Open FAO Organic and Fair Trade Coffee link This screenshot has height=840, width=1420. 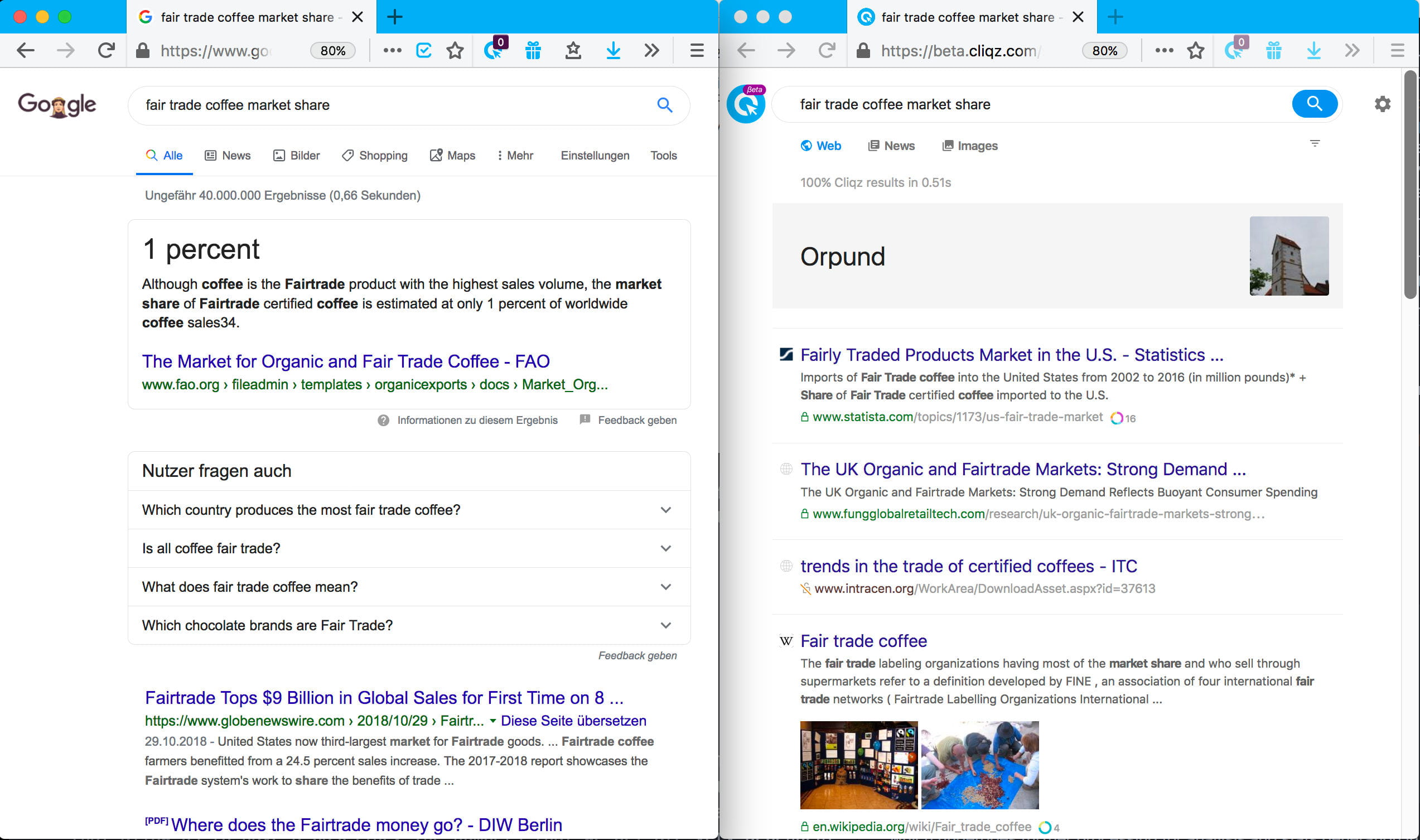pos(346,361)
